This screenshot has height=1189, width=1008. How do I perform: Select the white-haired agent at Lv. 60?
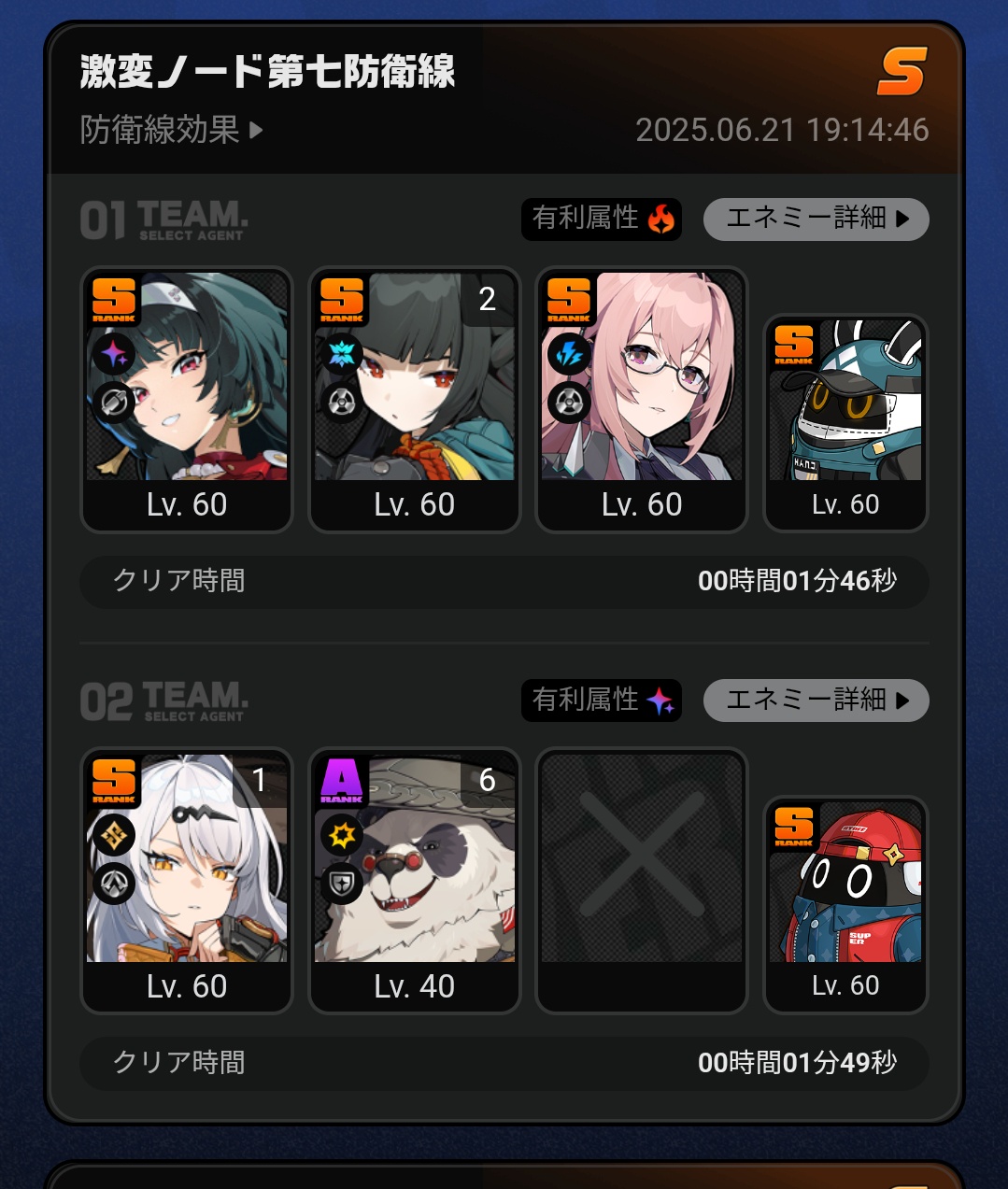tap(187, 881)
